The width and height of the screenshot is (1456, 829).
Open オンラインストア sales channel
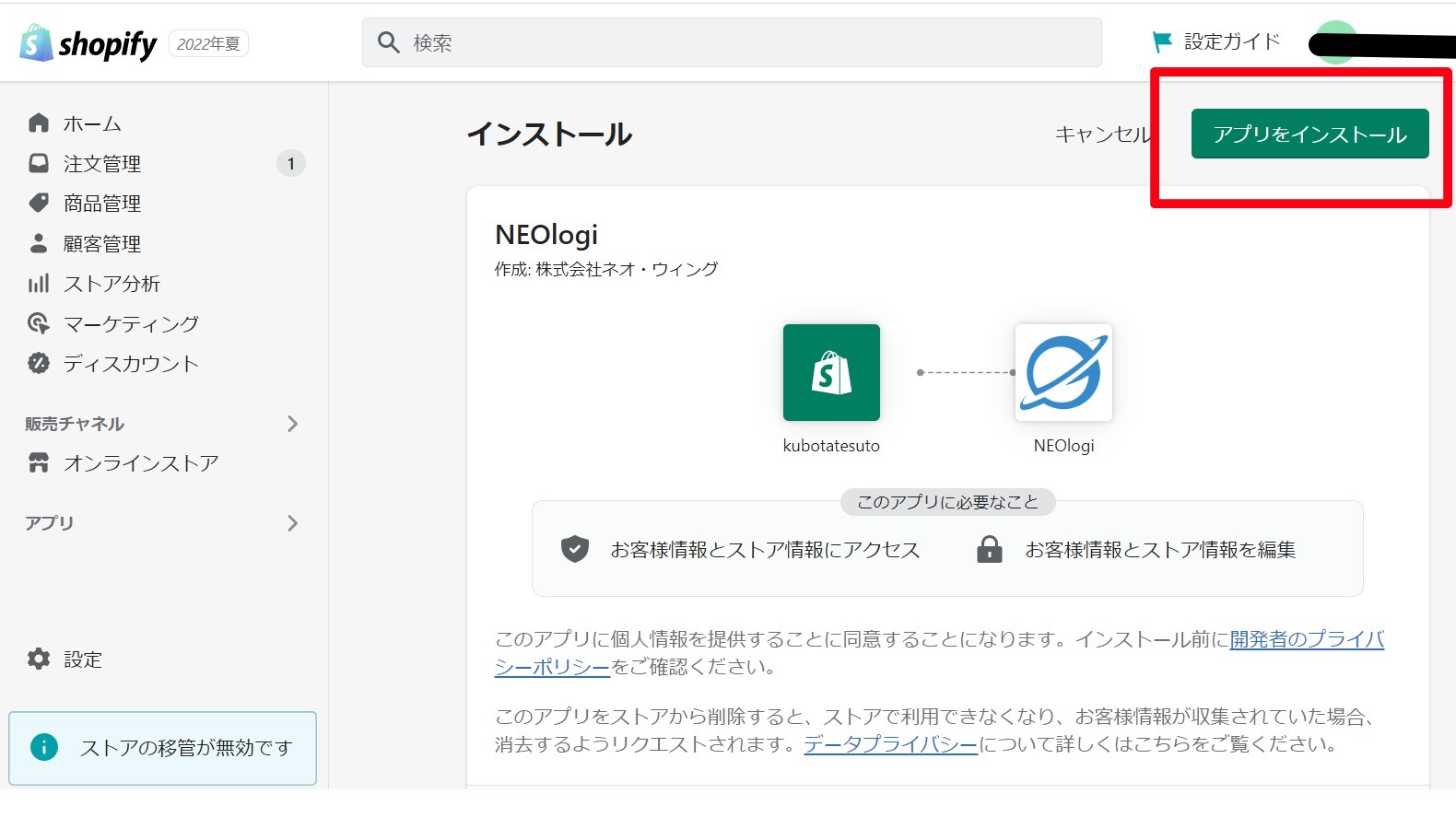pos(141,462)
